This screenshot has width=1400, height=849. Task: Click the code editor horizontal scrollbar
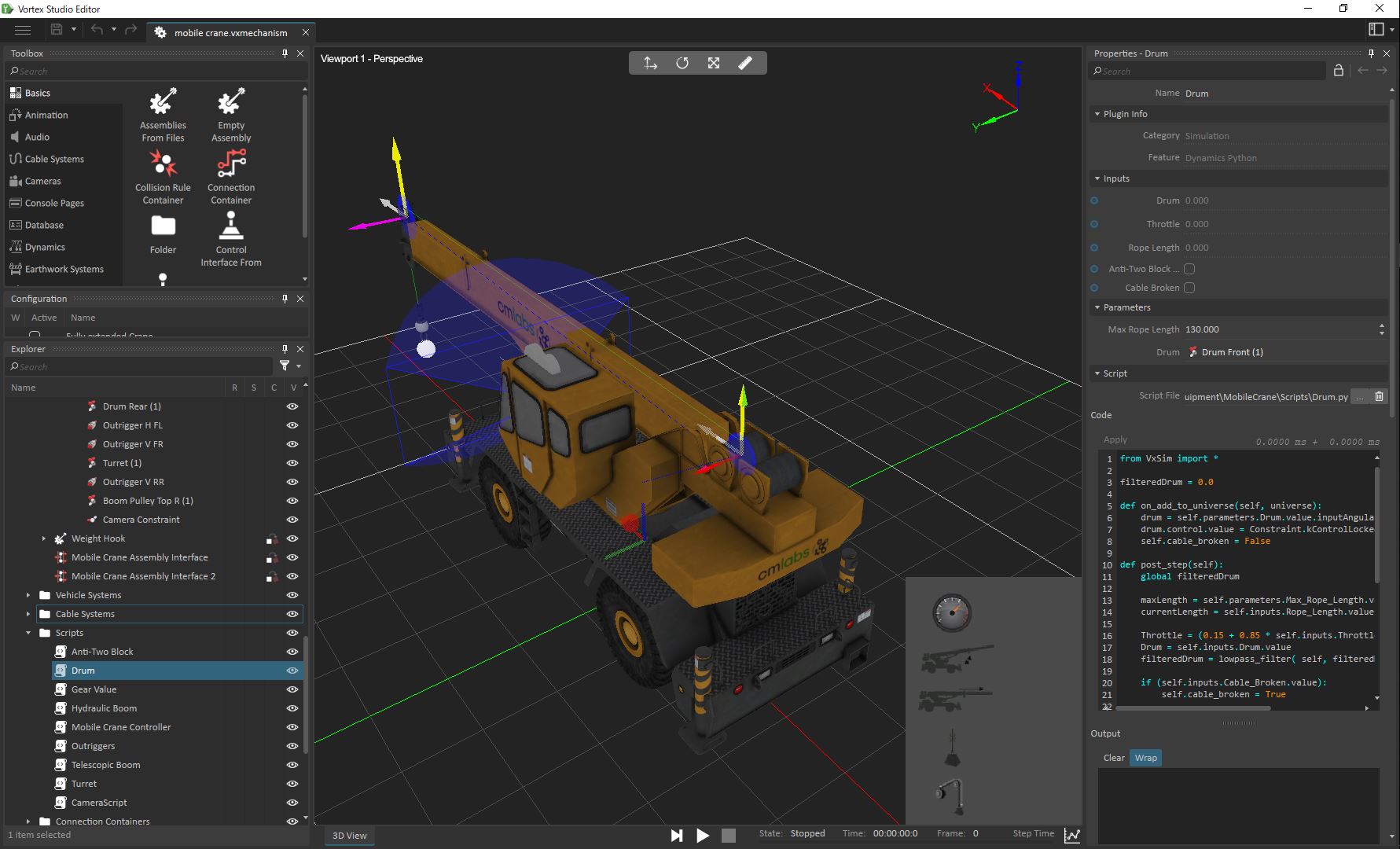click(x=1192, y=708)
